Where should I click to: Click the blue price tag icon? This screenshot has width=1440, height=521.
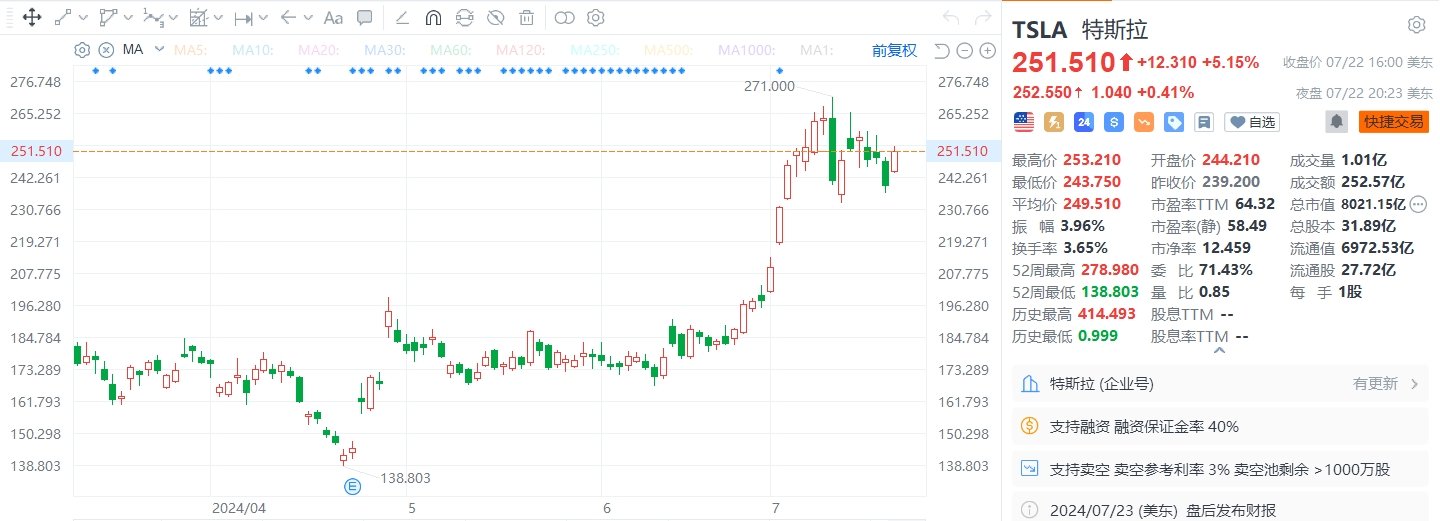pos(1174,122)
